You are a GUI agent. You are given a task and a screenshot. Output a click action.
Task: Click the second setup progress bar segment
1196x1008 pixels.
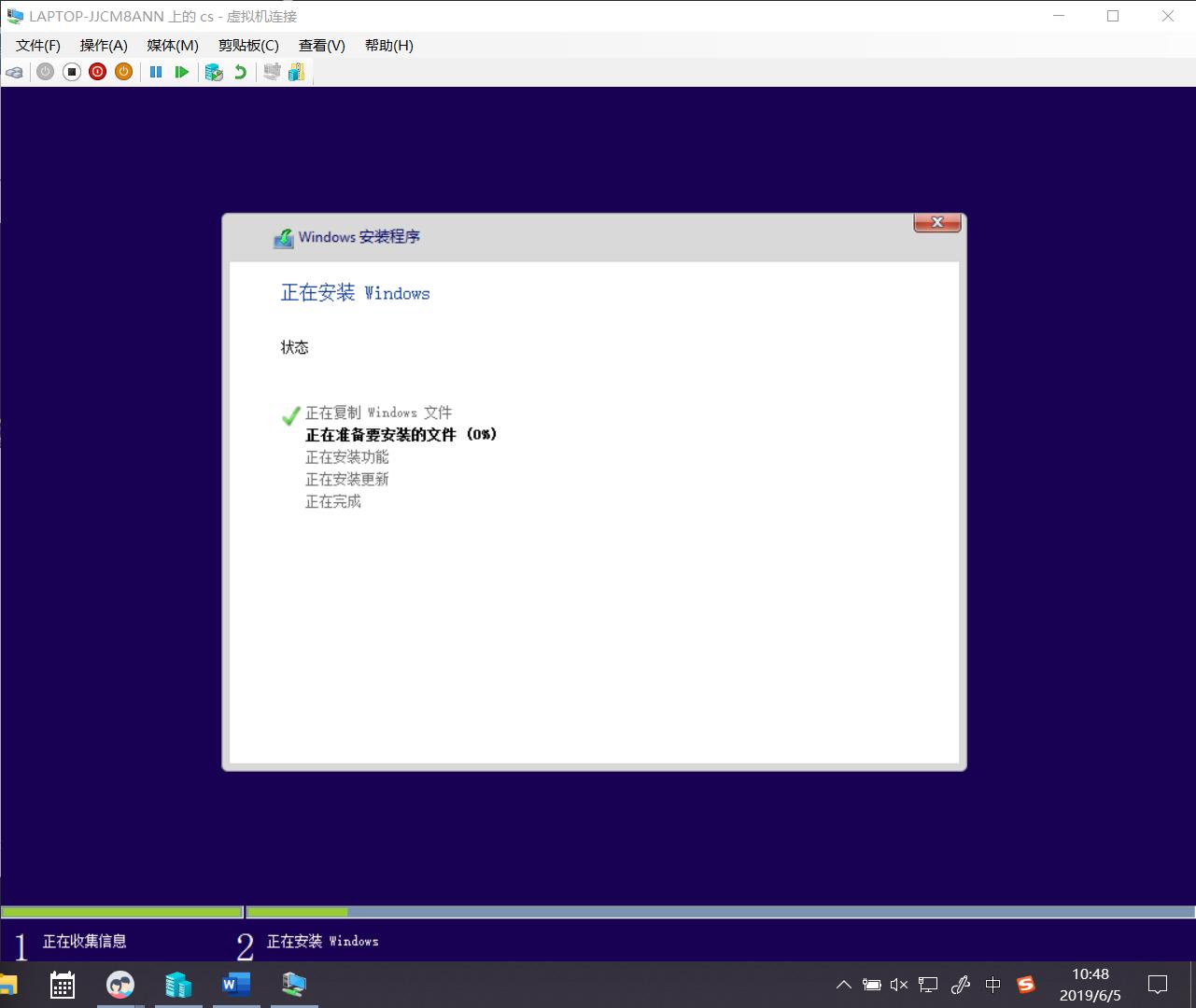720,912
